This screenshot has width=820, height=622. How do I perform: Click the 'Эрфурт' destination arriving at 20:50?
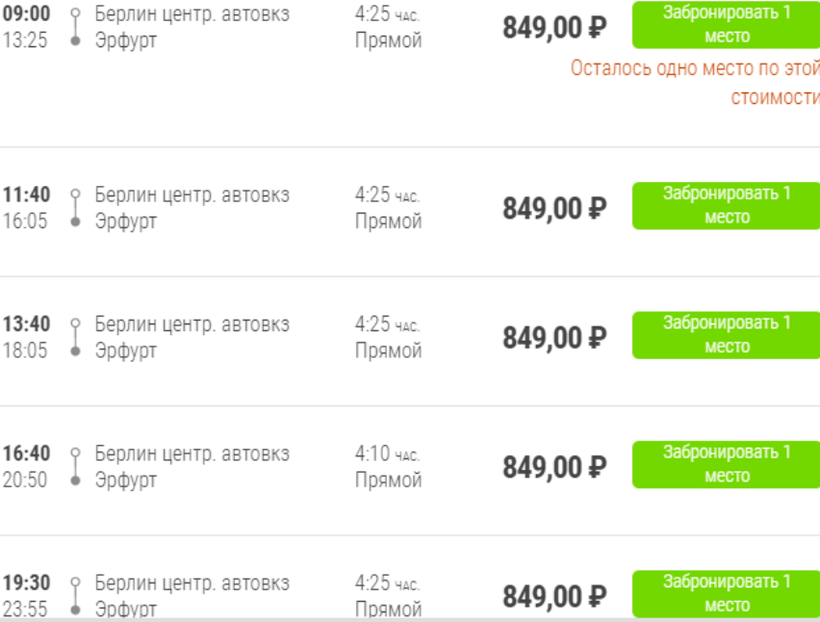click(x=126, y=481)
